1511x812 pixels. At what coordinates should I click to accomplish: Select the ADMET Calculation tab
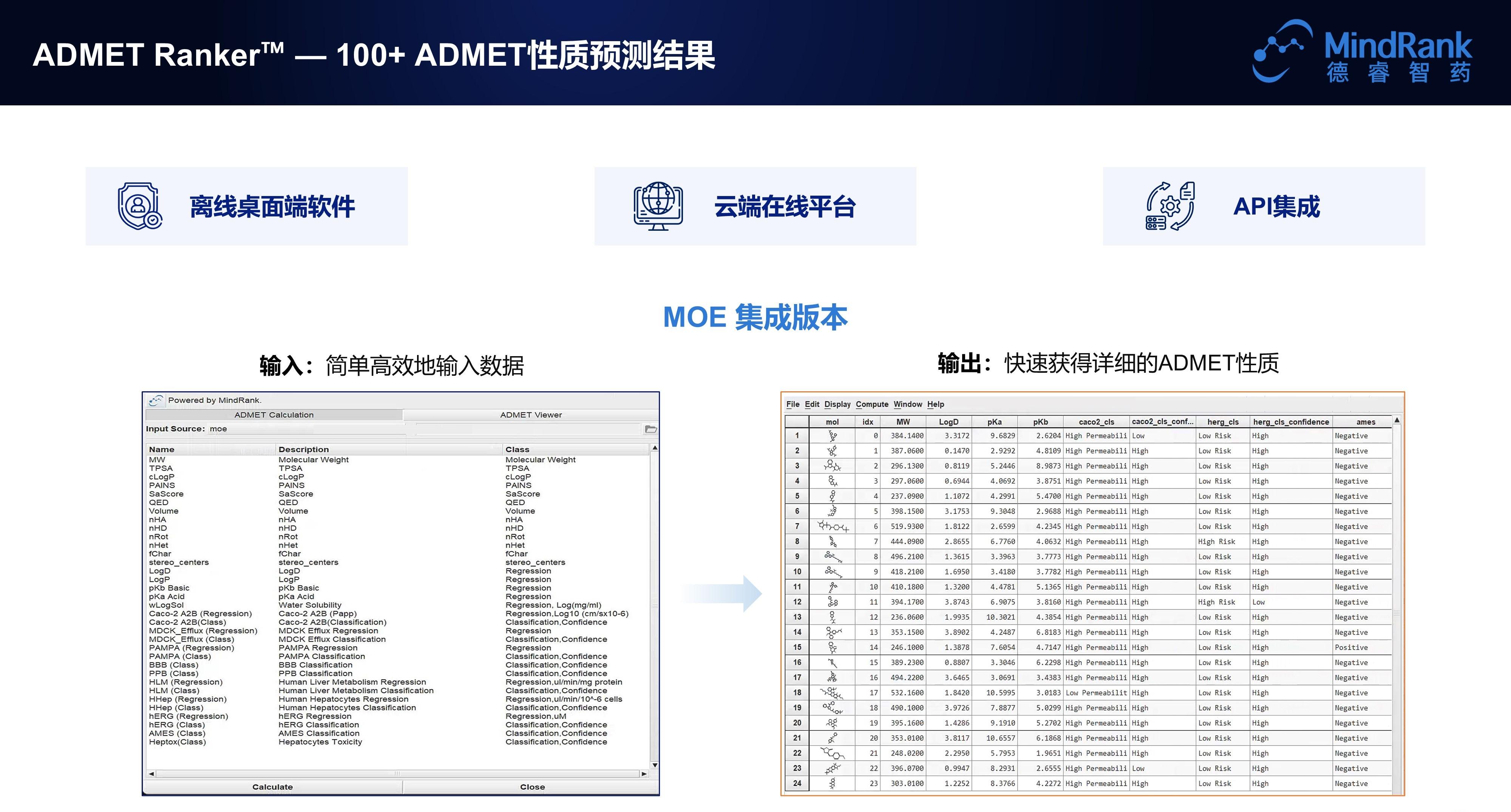pos(275,415)
